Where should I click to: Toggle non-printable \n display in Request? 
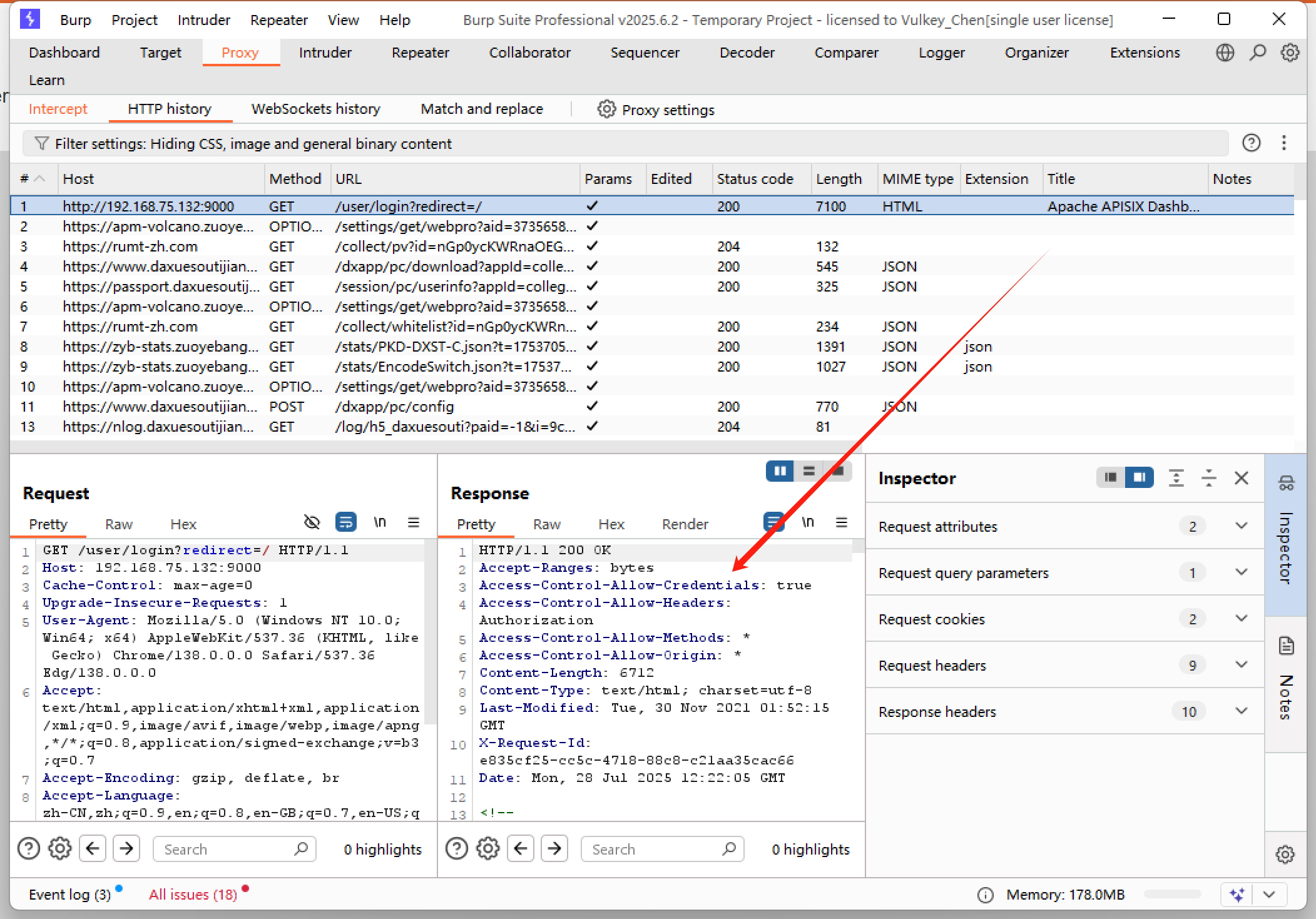click(379, 522)
